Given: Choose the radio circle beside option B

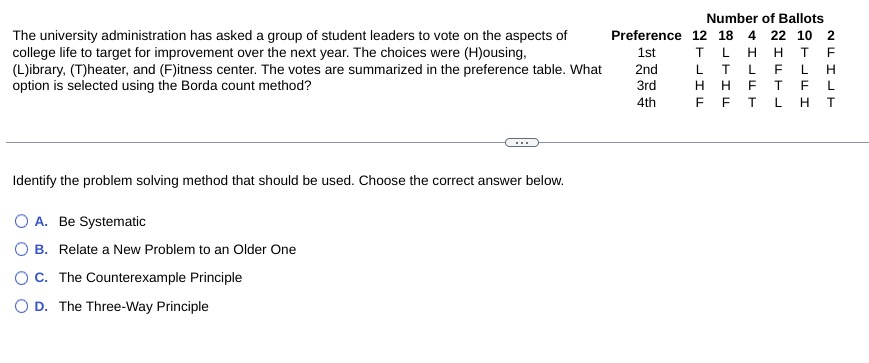Looking at the screenshot, I should tap(21, 249).
